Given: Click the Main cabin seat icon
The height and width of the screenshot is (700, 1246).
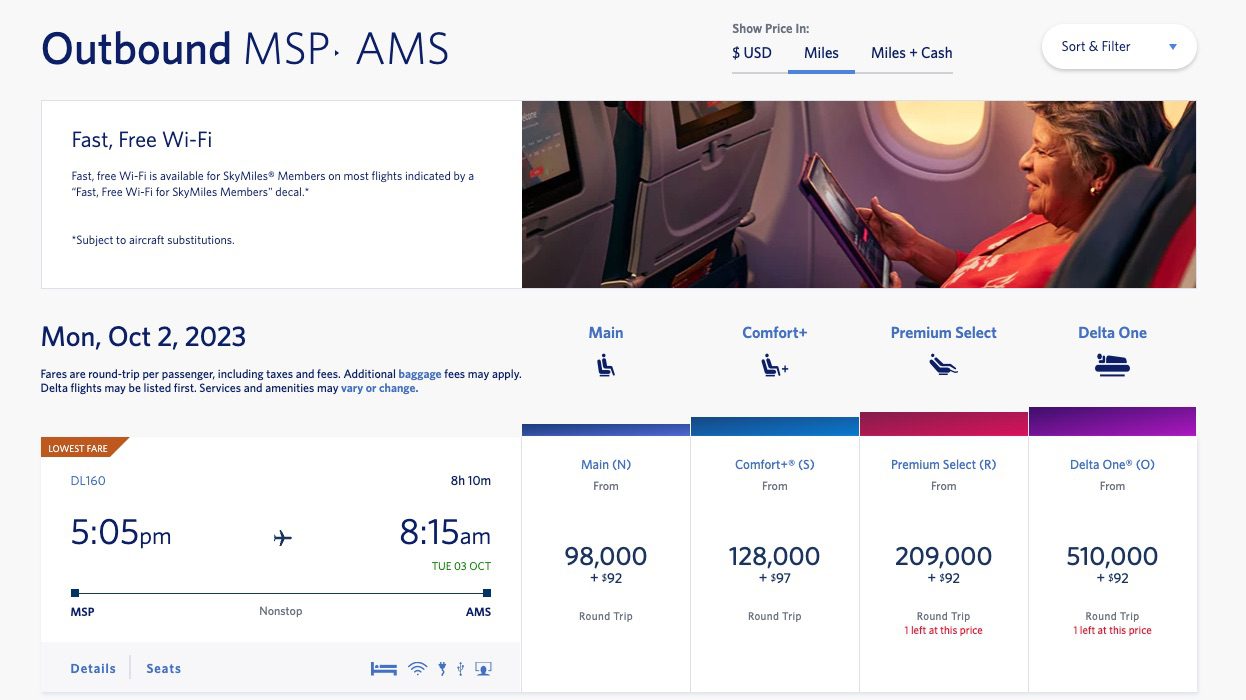Looking at the screenshot, I should coord(606,367).
